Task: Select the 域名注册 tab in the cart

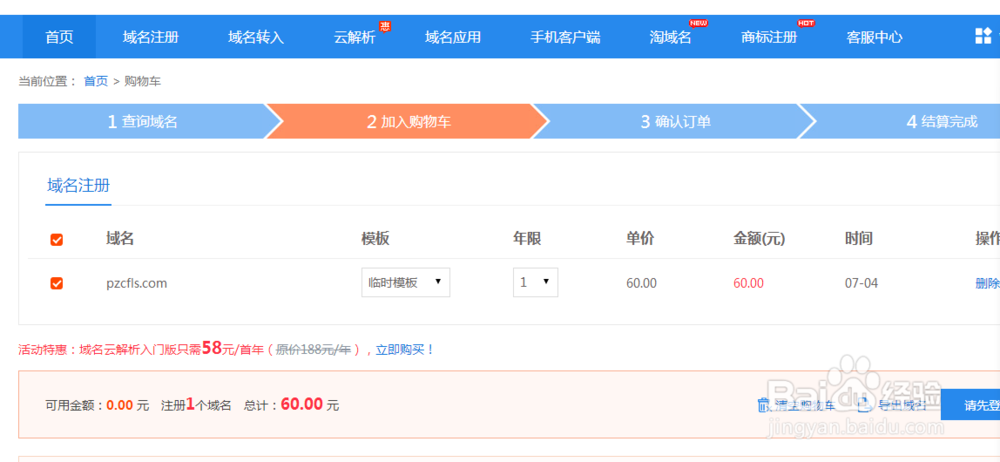Action: [x=78, y=186]
